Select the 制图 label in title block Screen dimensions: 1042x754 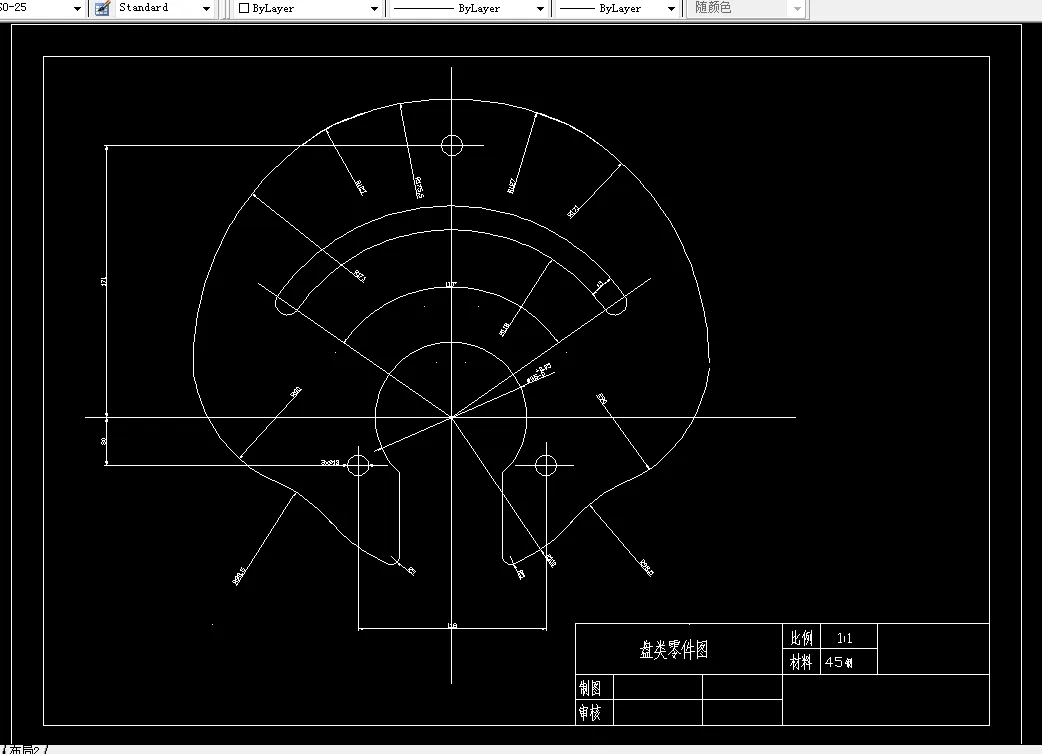[x=590, y=688]
